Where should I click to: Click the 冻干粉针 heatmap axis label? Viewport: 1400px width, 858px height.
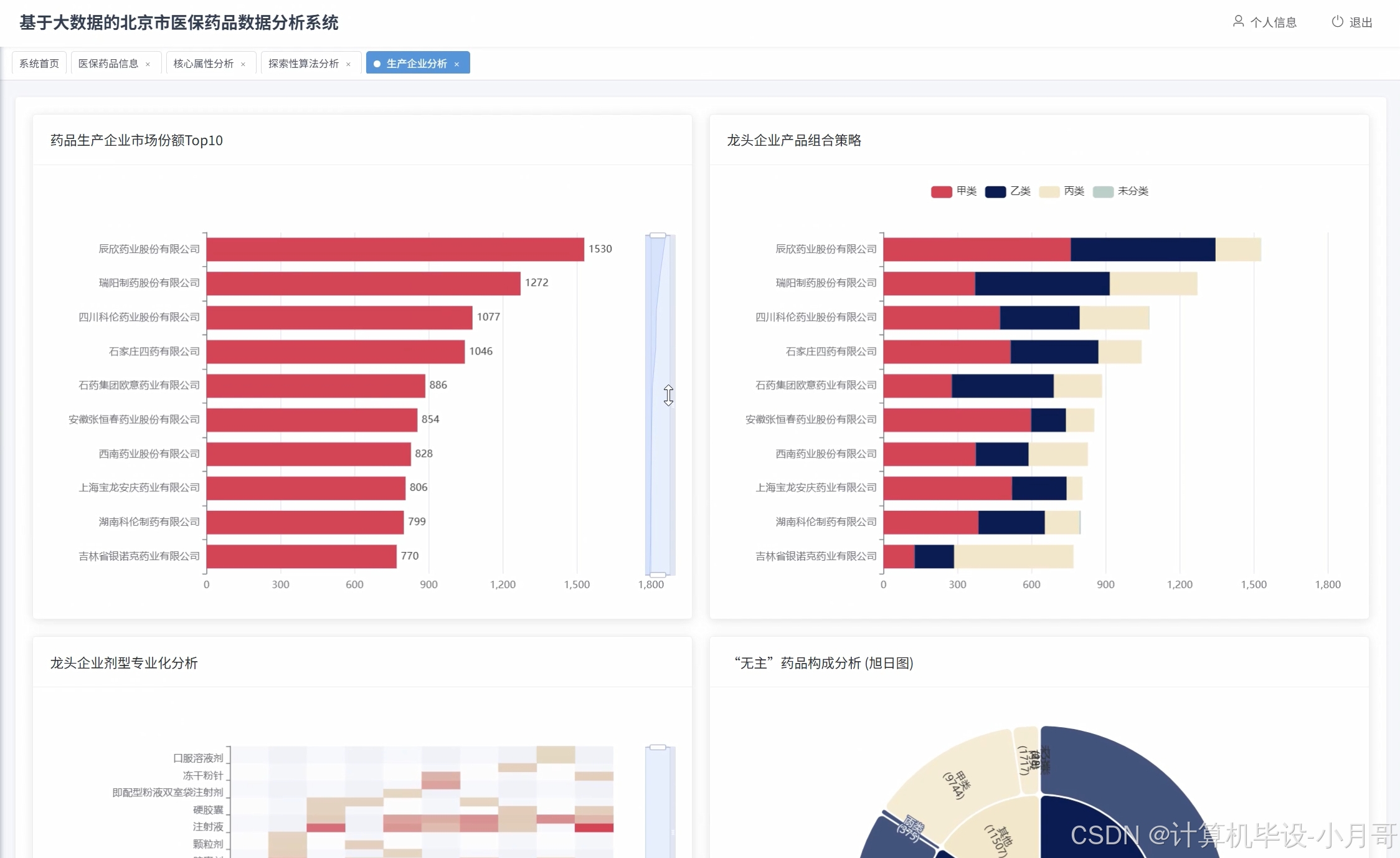point(203,776)
